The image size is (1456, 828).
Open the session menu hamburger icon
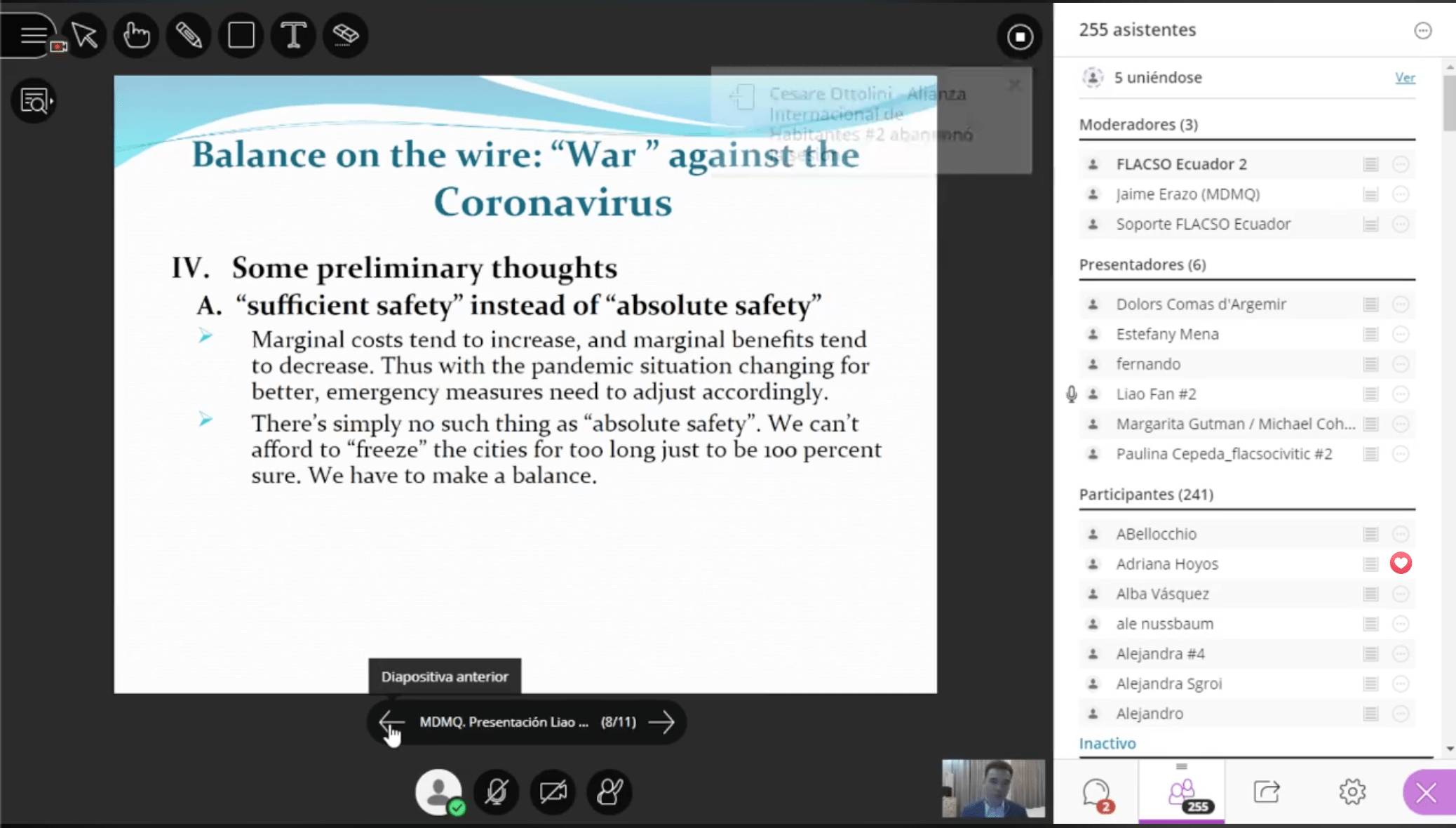click(x=32, y=35)
